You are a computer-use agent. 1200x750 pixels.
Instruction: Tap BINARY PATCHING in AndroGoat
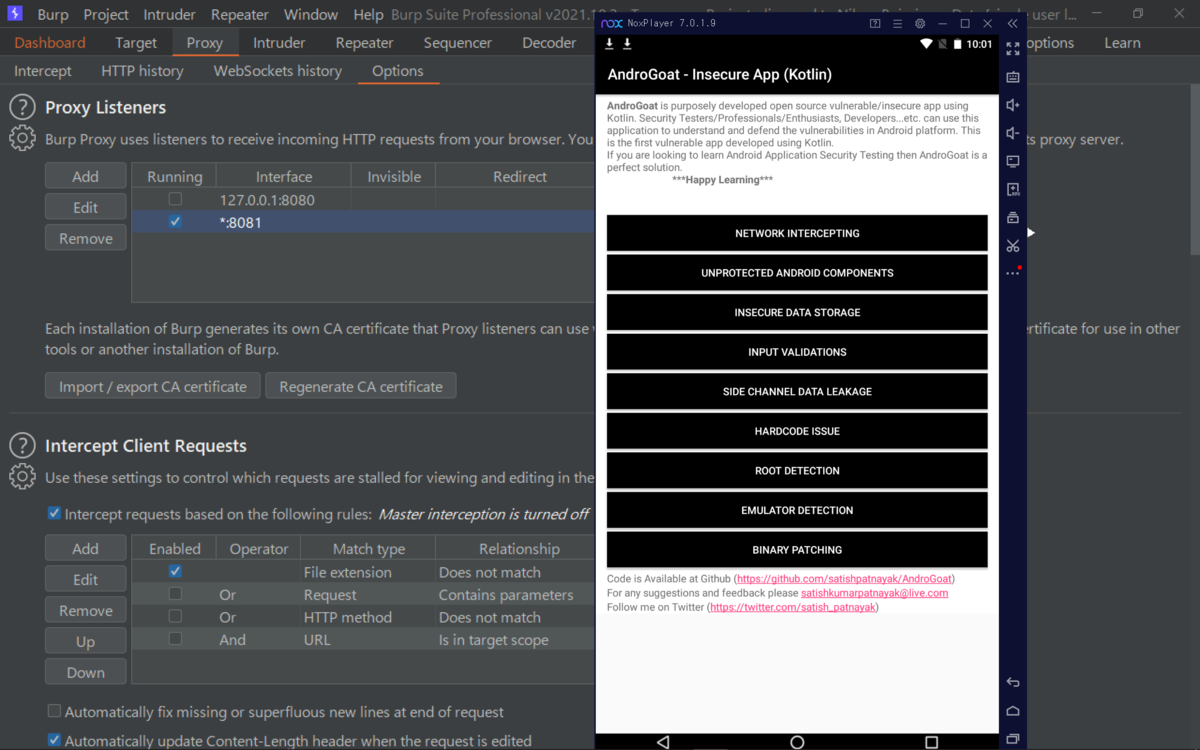pyautogui.click(x=797, y=550)
